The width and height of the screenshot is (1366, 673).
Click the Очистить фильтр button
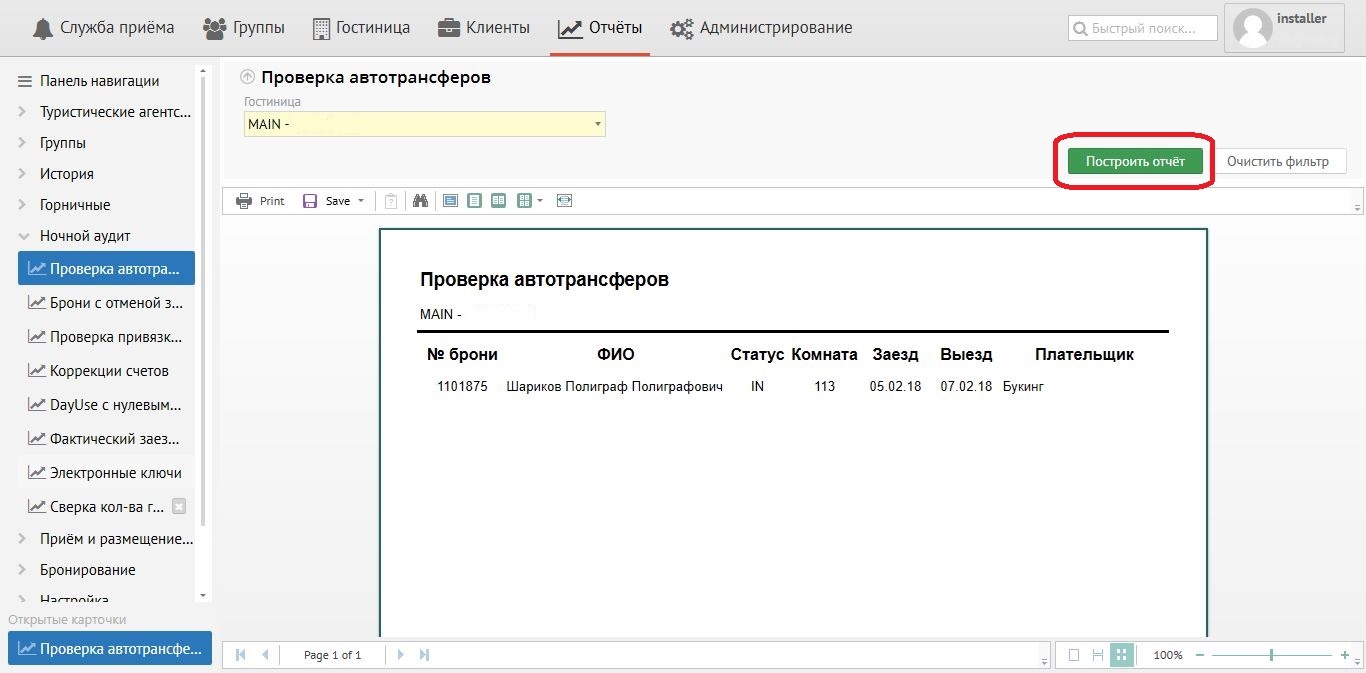pos(1278,161)
